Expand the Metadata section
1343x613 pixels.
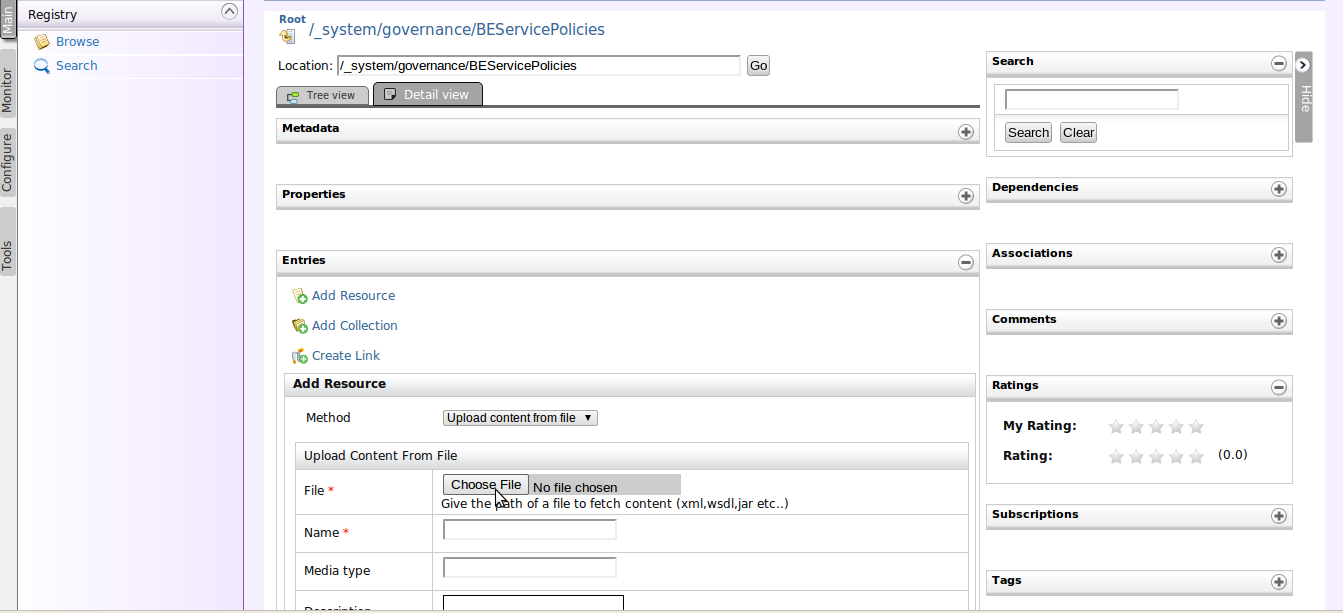[x=965, y=131]
